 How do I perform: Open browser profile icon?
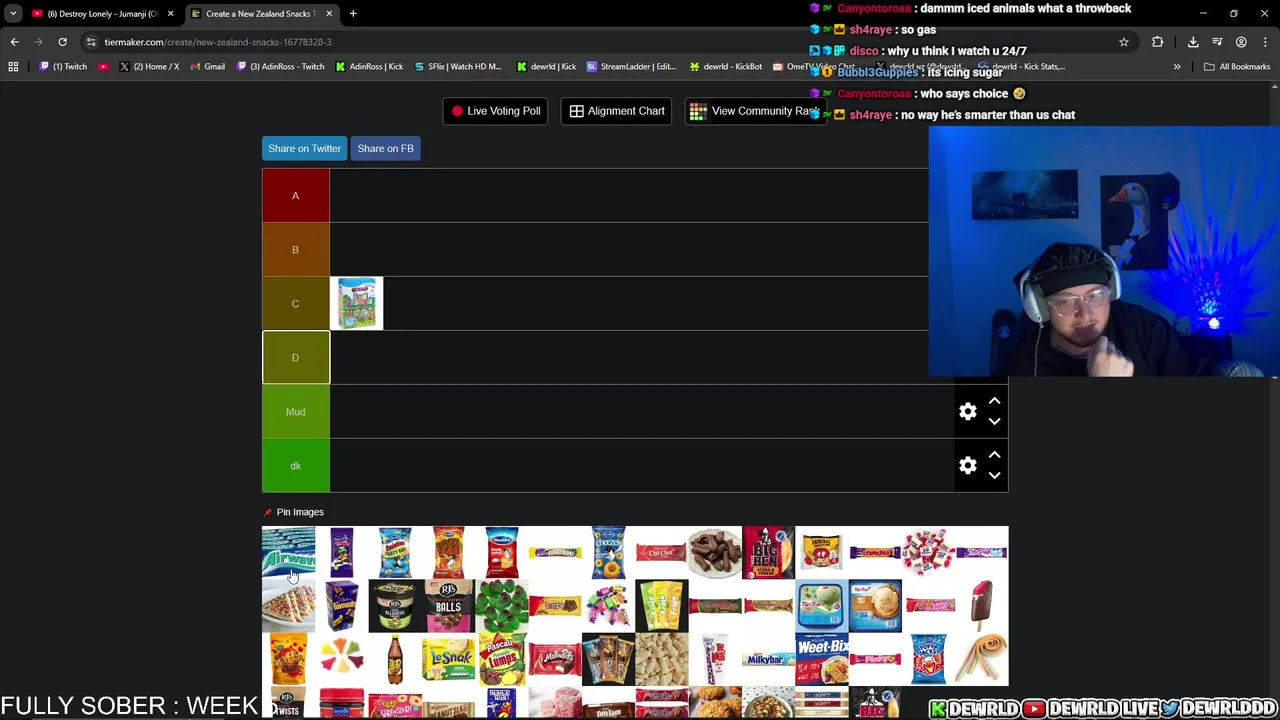(1241, 42)
